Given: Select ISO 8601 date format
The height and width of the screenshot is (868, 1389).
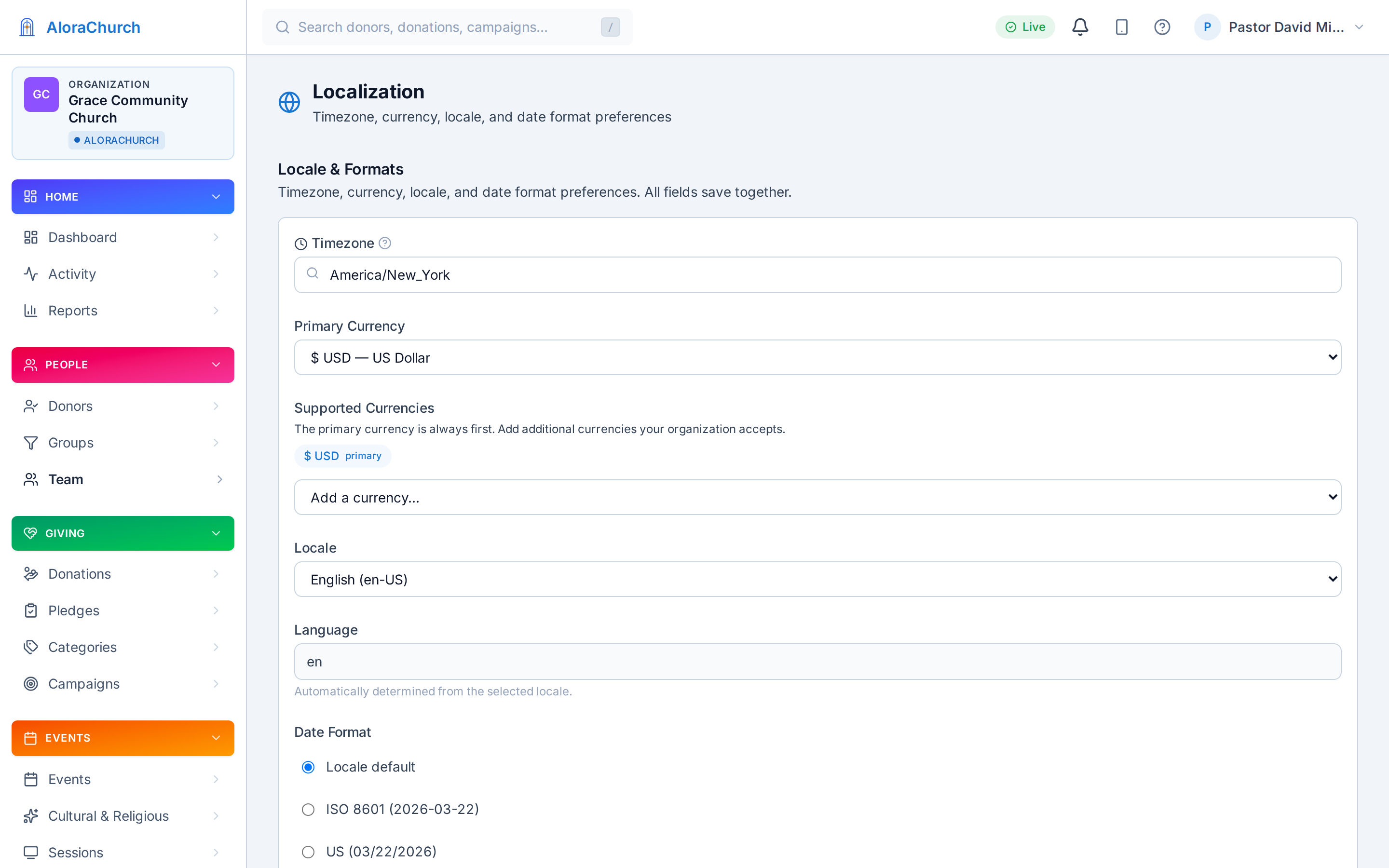Looking at the screenshot, I should (308, 810).
